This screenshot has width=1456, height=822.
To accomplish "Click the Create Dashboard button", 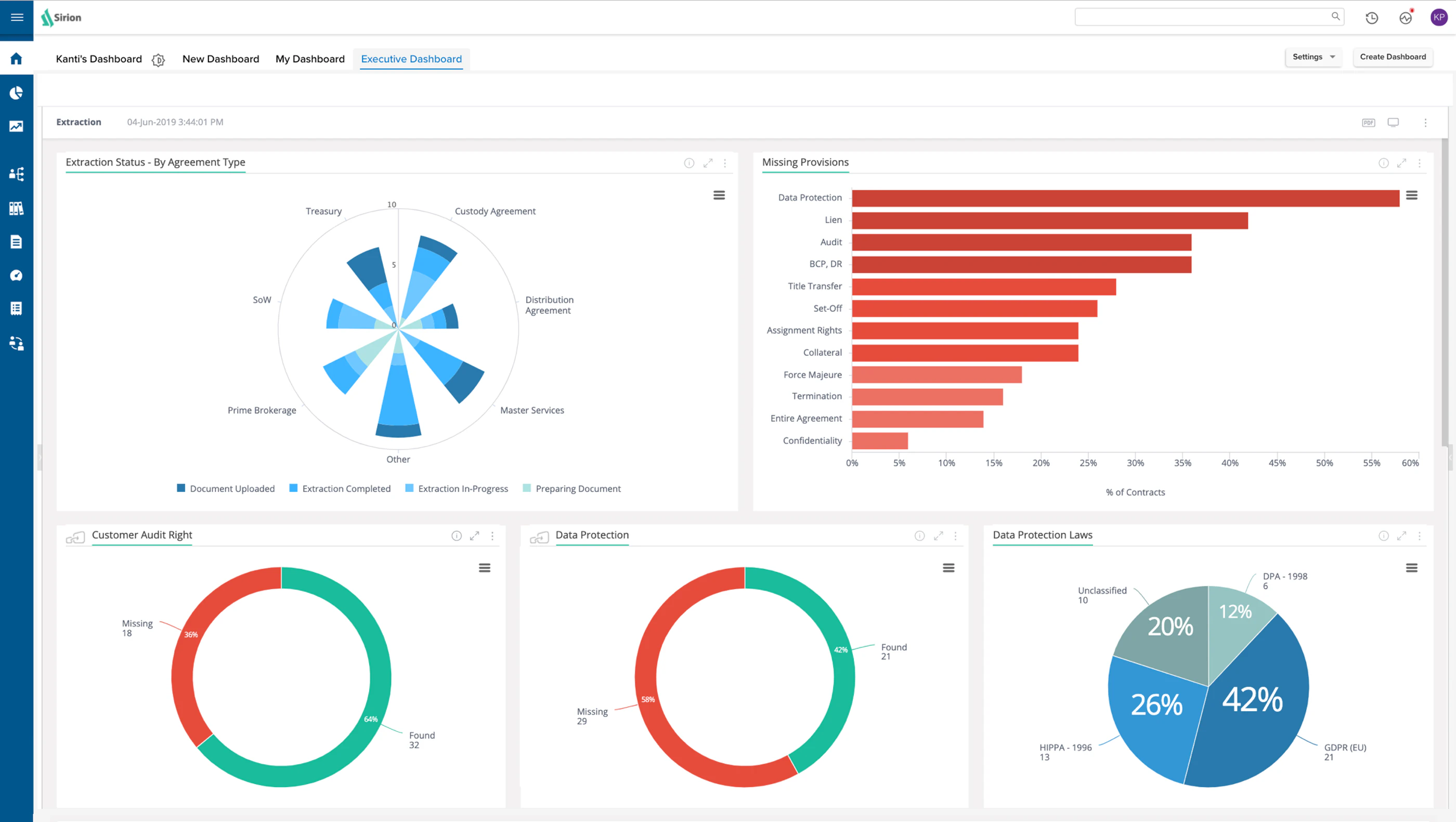I will pos(1393,57).
